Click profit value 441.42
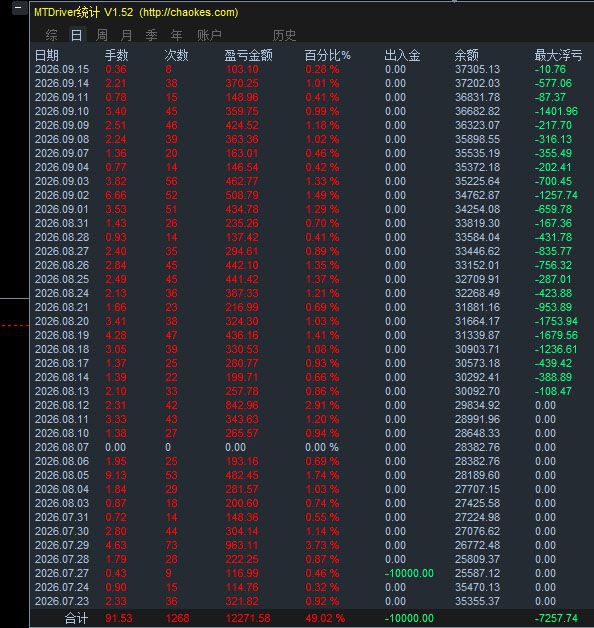Image resolution: width=594 pixels, height=628 pixels. pos(242,279)
